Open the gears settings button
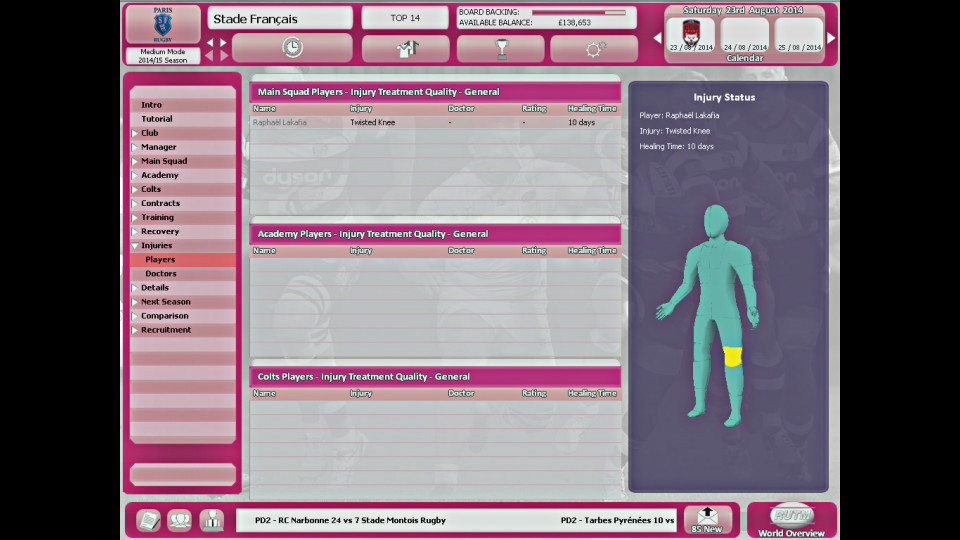960x540 pixels. point(594,48)
